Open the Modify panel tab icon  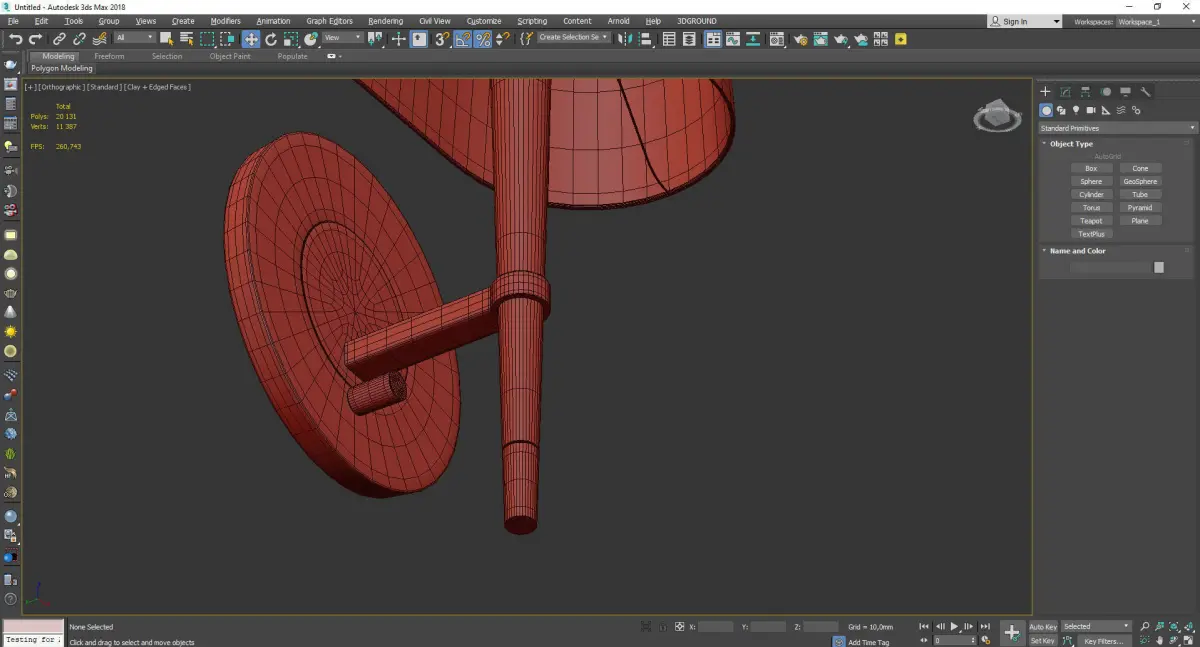1066,92
